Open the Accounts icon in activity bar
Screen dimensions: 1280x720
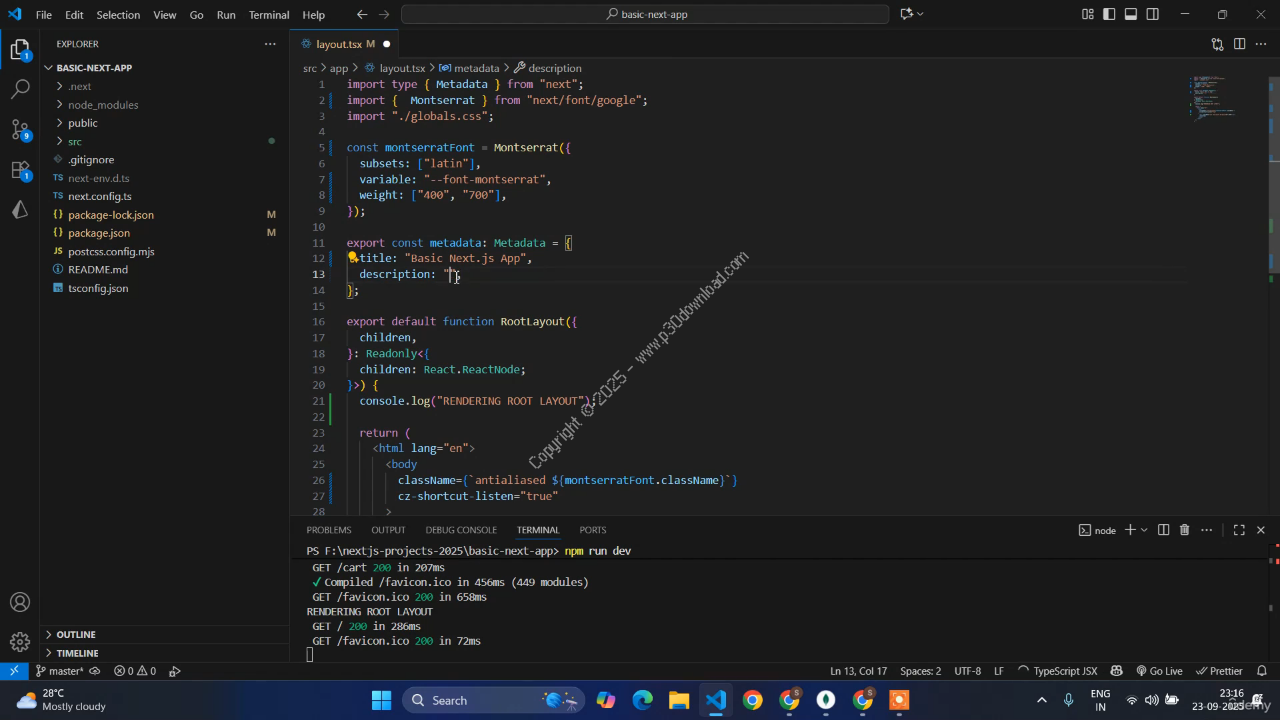click(20, 602)
